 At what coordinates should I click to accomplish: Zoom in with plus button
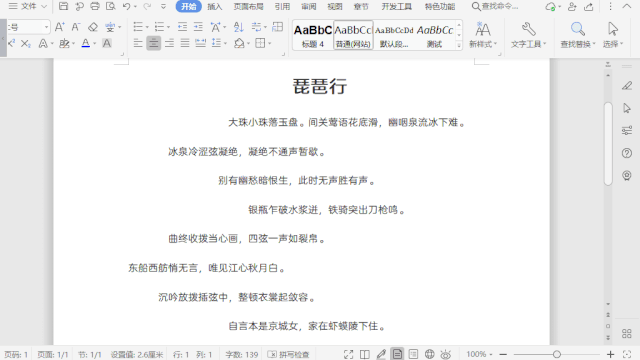(610, 354)
